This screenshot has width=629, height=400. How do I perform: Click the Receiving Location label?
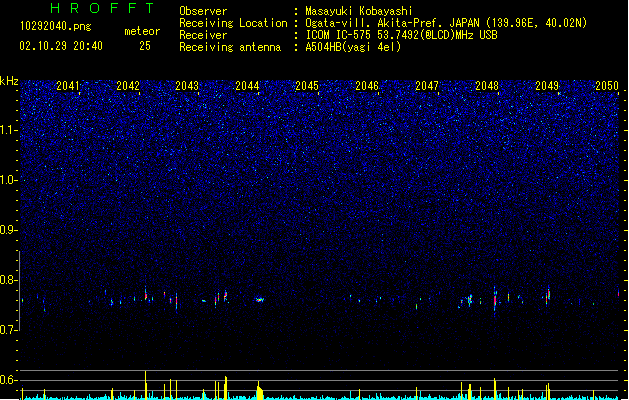[233, 23]
